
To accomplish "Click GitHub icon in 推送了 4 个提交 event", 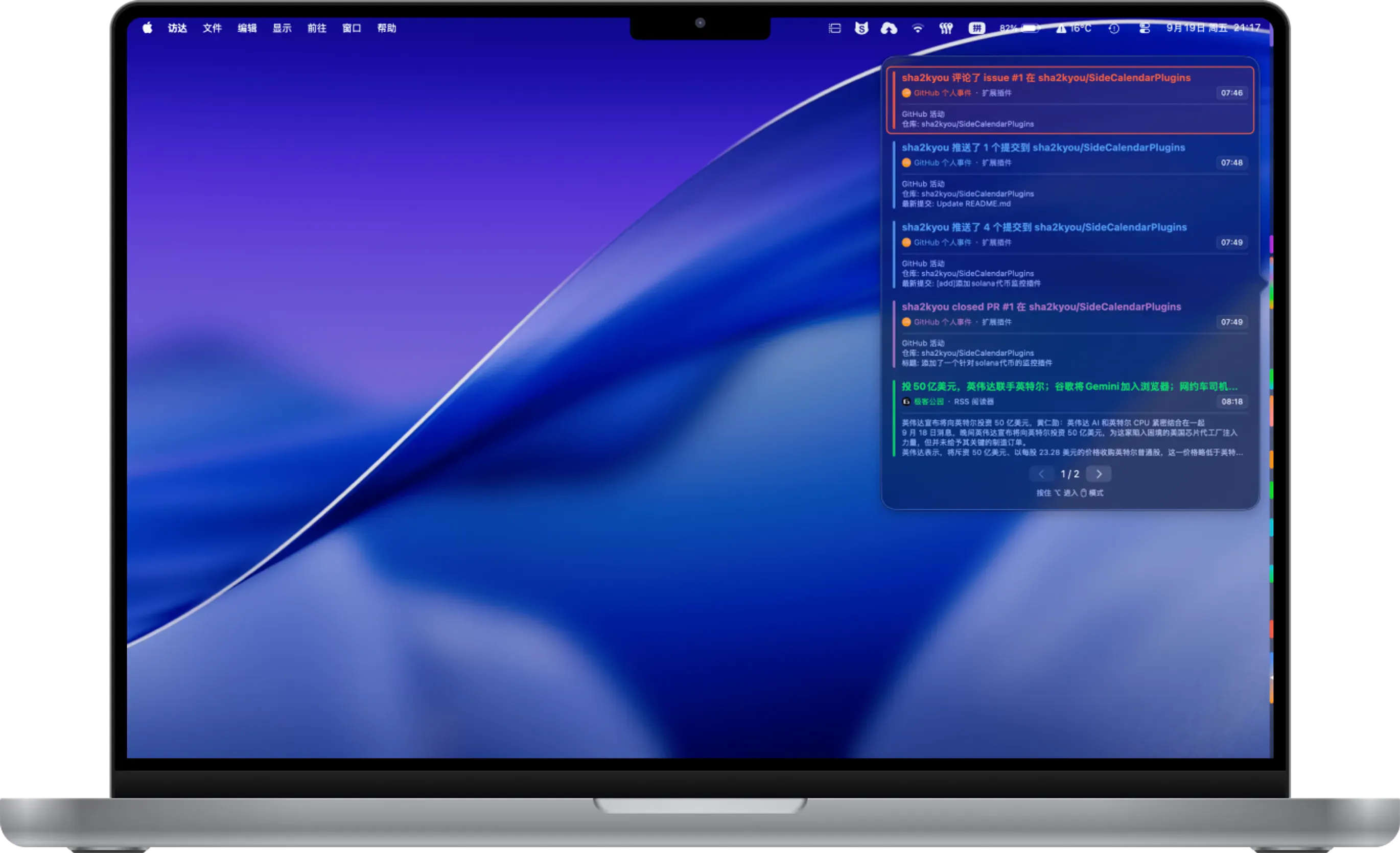I will coord(906,243).
